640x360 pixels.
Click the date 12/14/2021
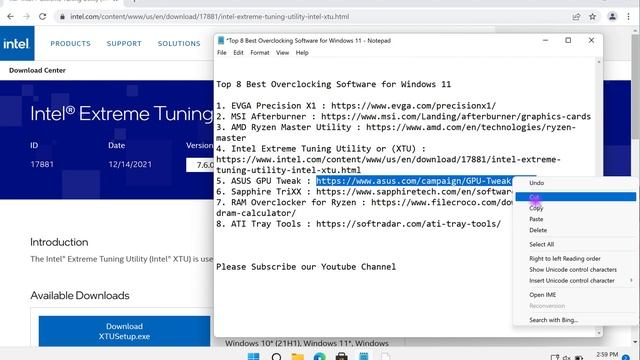(x=130, y=164)
